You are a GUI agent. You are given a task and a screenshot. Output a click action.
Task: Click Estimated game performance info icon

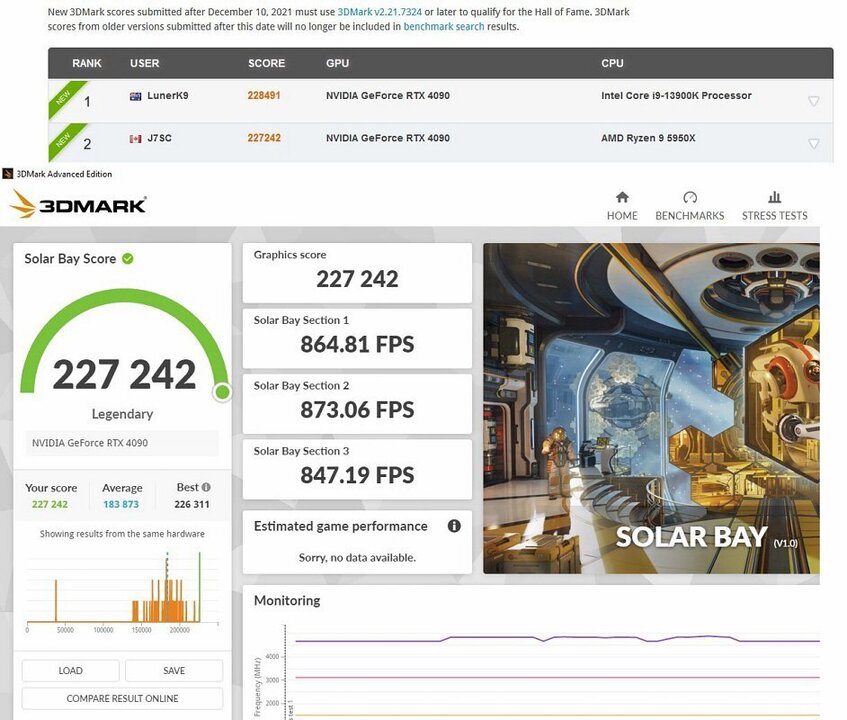454,526
